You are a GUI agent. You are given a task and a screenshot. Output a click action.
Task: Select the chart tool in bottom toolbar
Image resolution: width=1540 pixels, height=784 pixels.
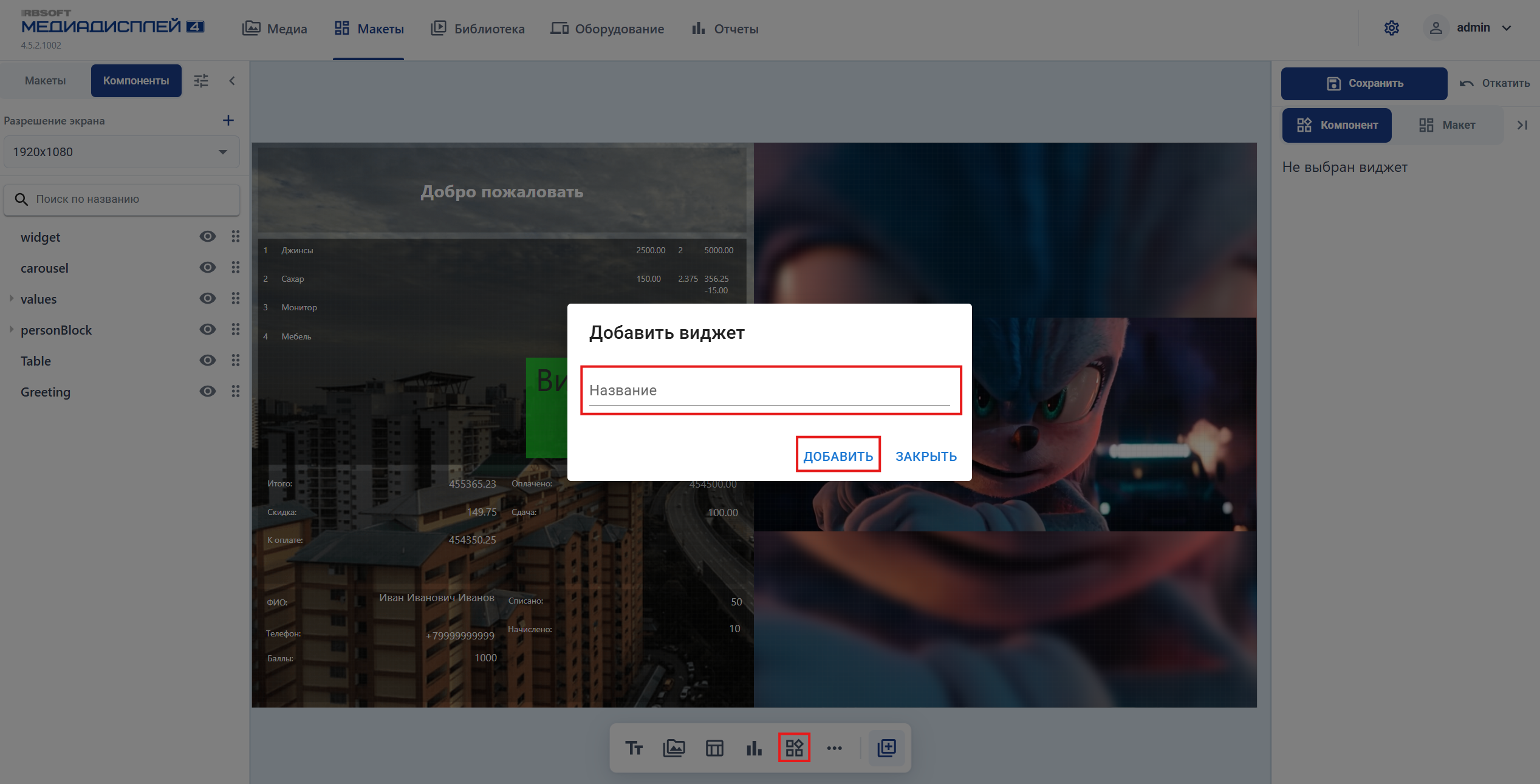point(754,748)
